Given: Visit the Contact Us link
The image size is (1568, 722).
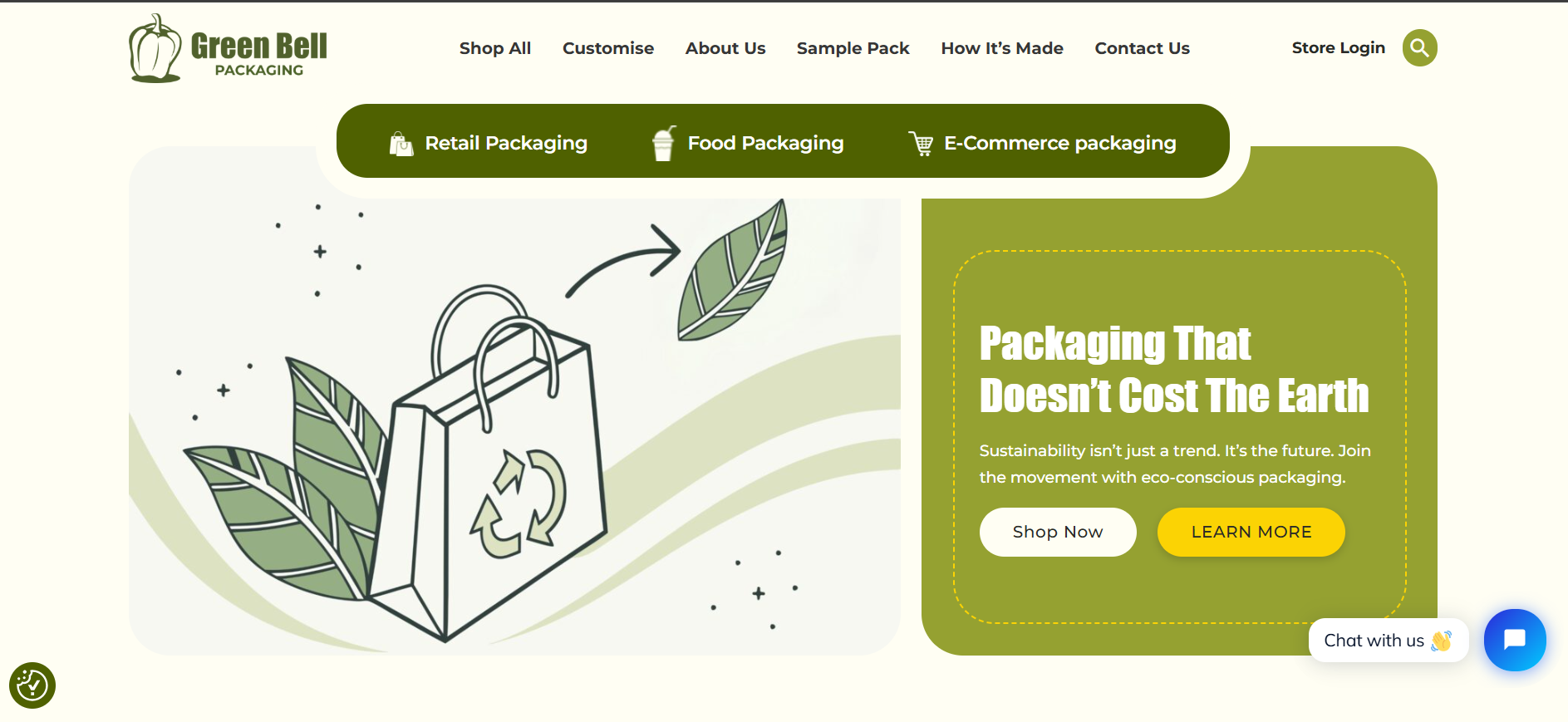Looking at the screenshot, I should pyautogui.click(x=1143, y=48).
